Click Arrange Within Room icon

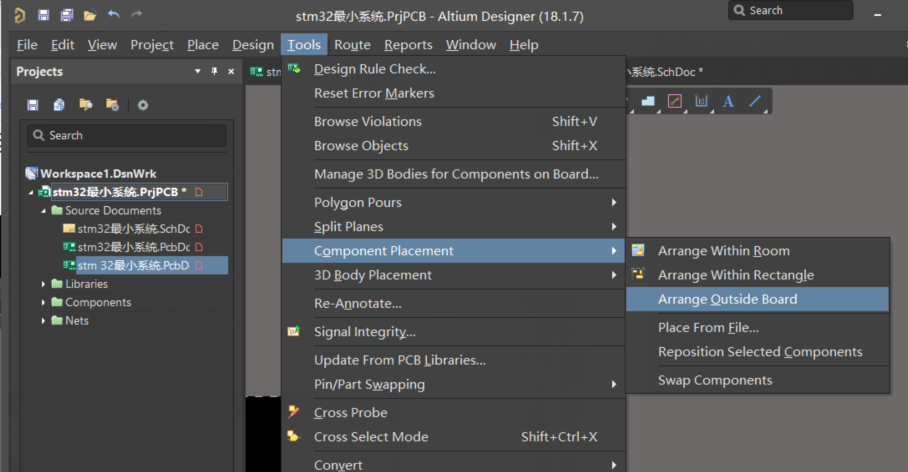pyautogui.click(x=638, y=250)
